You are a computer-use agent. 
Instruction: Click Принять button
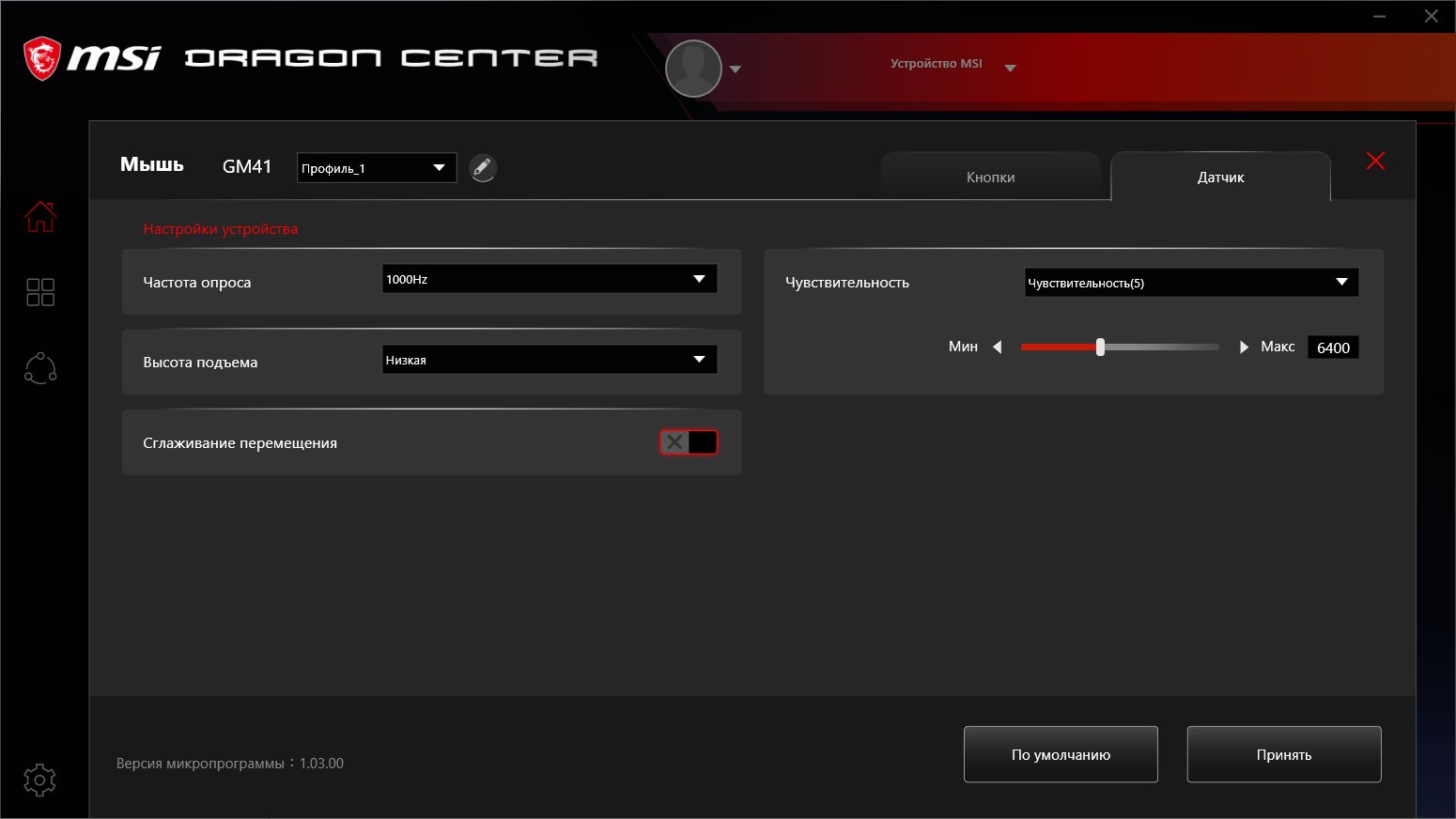(1284, 754)
